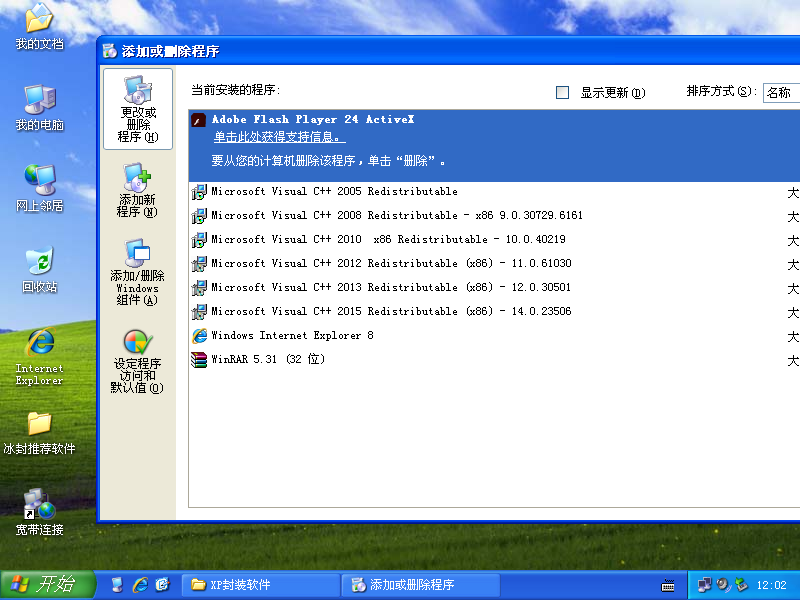Select the 我的电脑 desktop icon
Viewport: 800px width, 600px height.
pos(39,108)
